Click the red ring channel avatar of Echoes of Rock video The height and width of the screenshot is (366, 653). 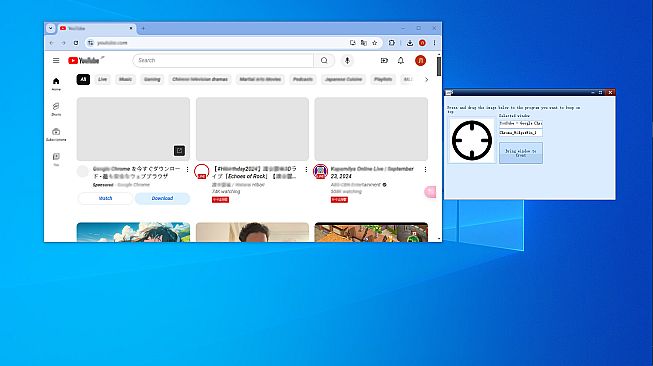(202, 171)
